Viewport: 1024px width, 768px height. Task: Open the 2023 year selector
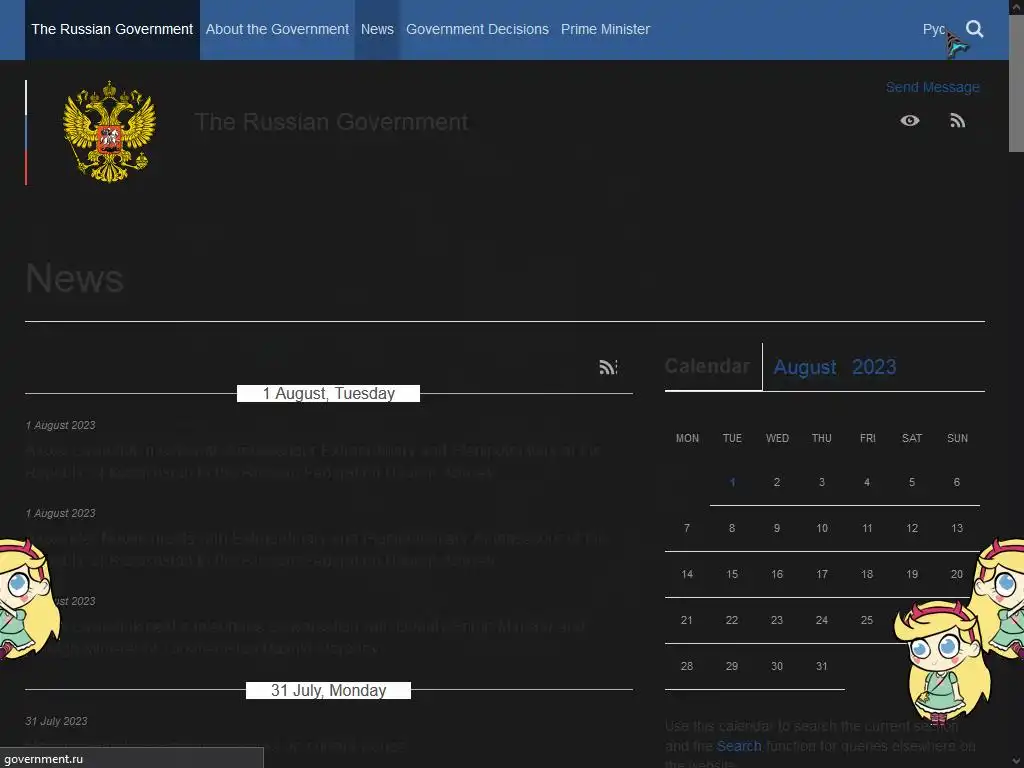coord(874,367)
